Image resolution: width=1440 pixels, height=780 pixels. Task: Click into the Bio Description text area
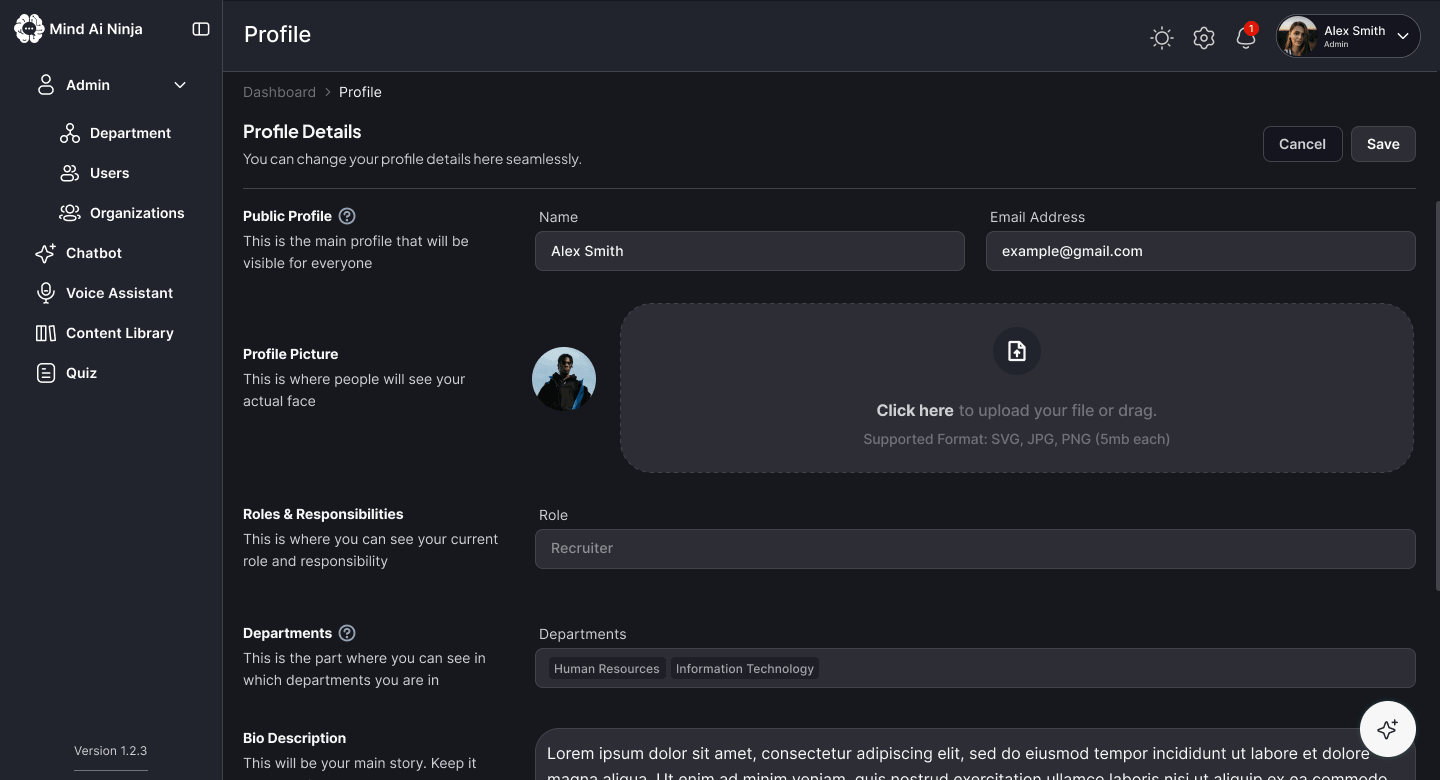coord(975,755)
